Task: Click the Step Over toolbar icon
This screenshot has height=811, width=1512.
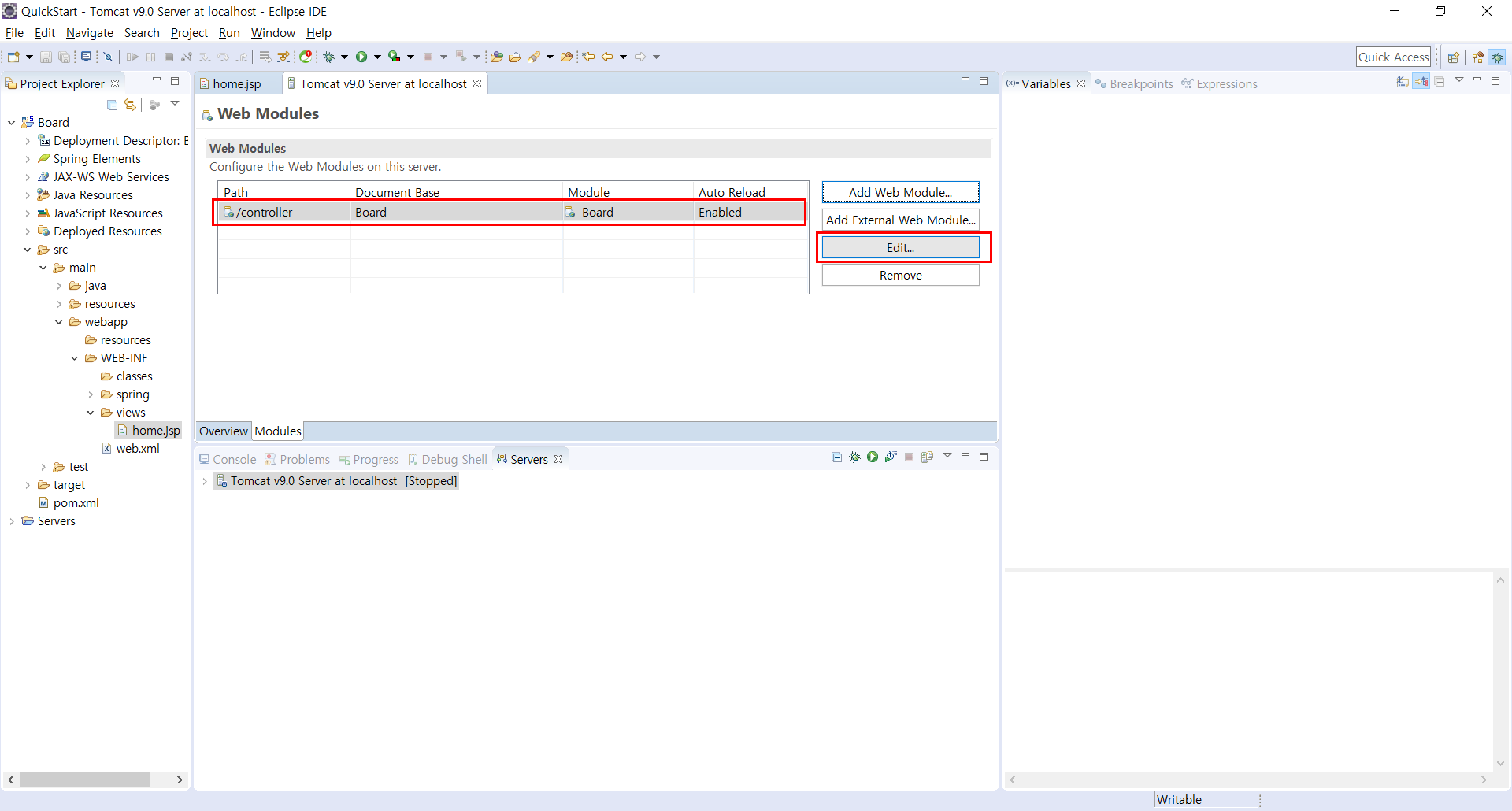Action: coord(223,57)
